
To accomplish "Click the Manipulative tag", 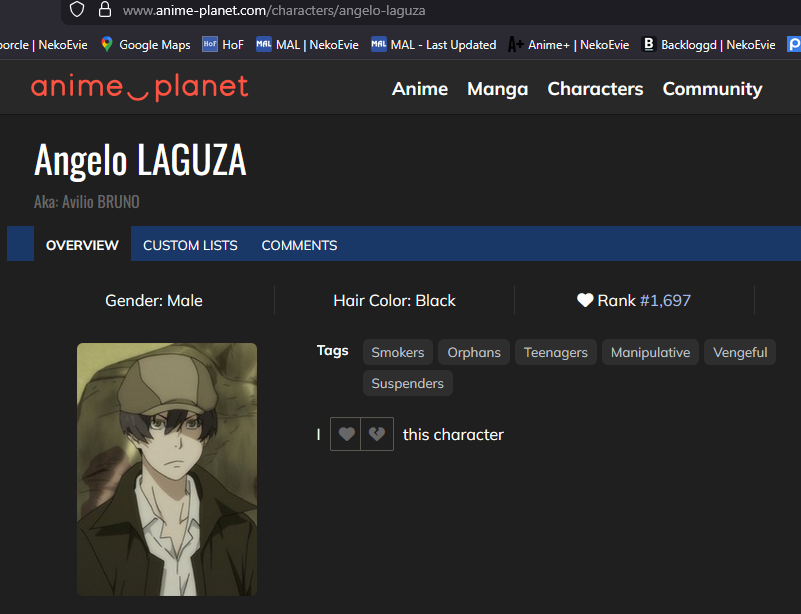I will point(650,352).
